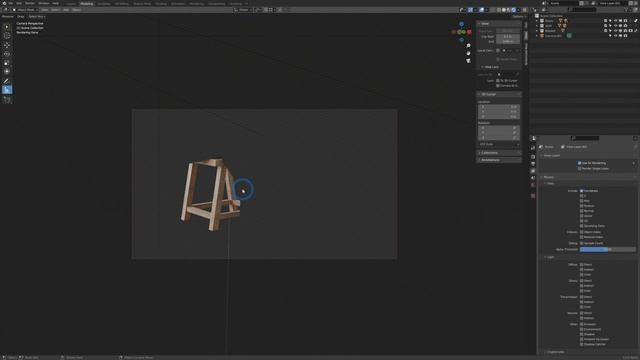Click the Options button in viewport header

519,17
